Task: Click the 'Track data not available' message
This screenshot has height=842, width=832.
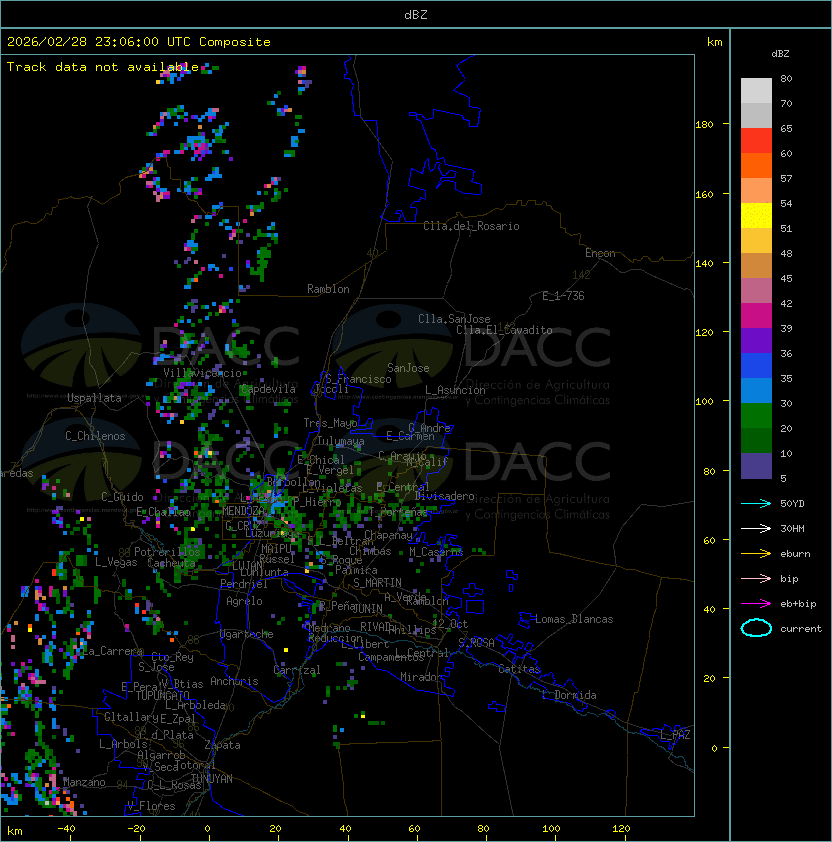Action: coord(103,67)
